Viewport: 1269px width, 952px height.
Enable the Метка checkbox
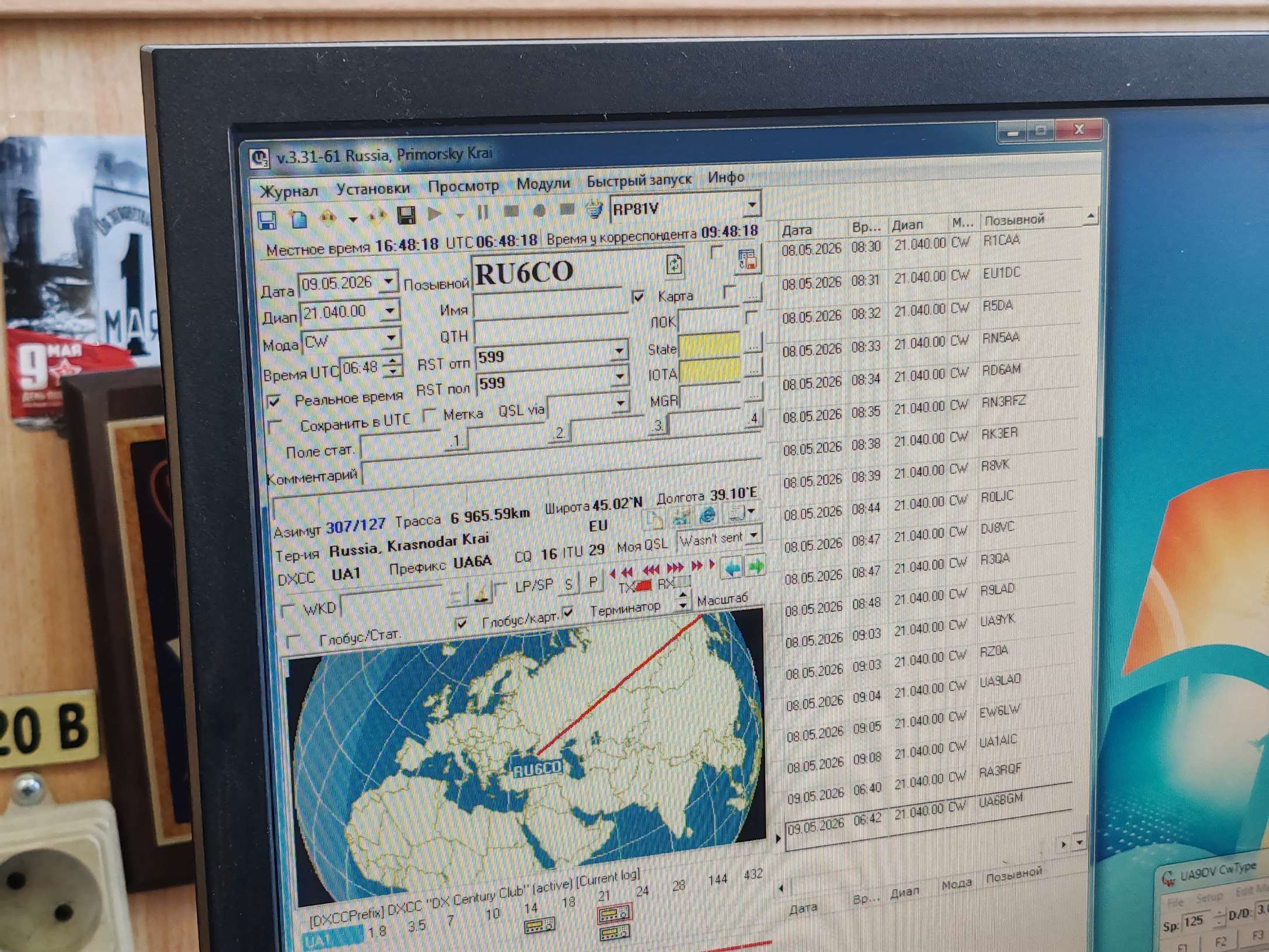(x=430, y=416)
